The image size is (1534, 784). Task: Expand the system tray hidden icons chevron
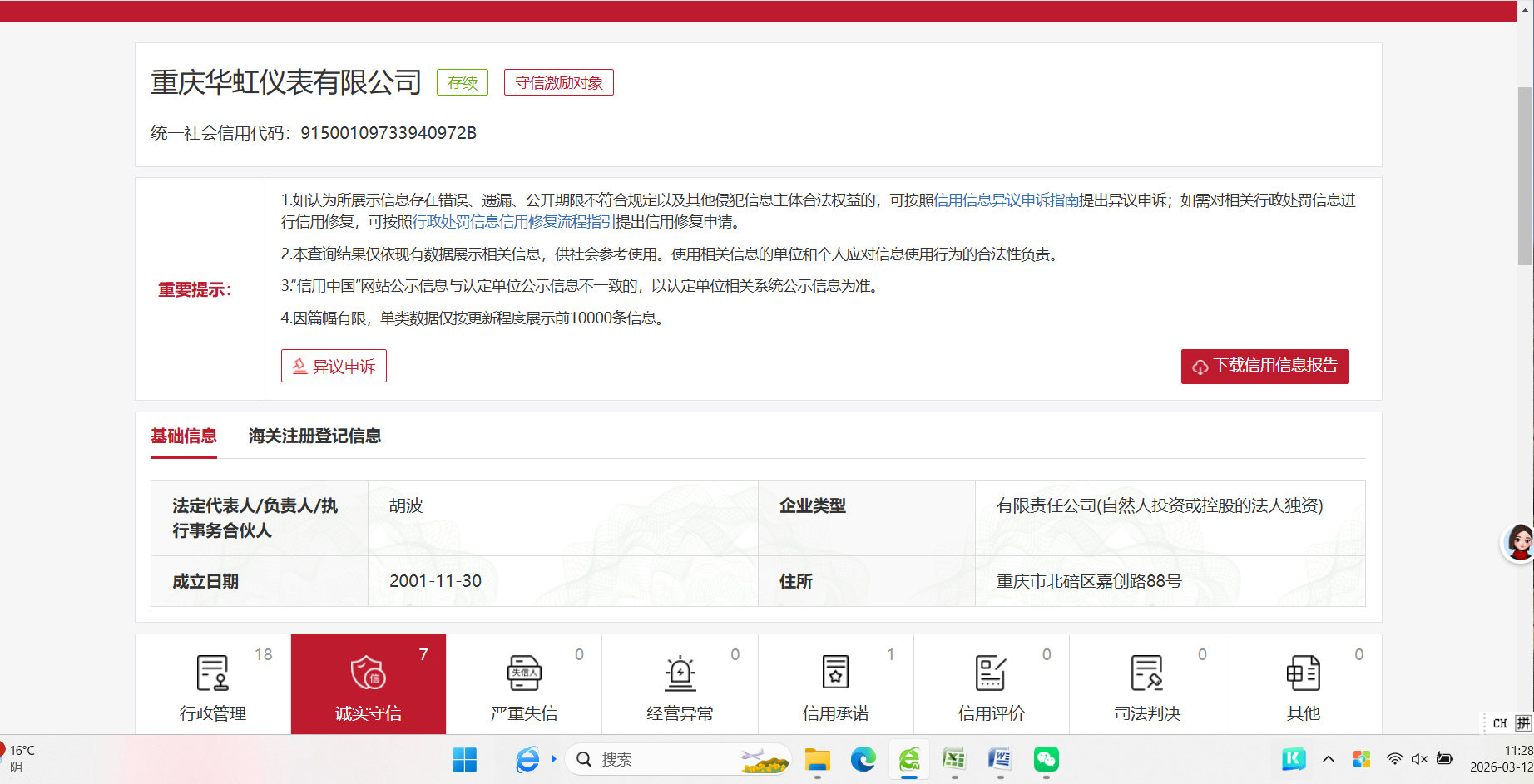(1329, 759)
